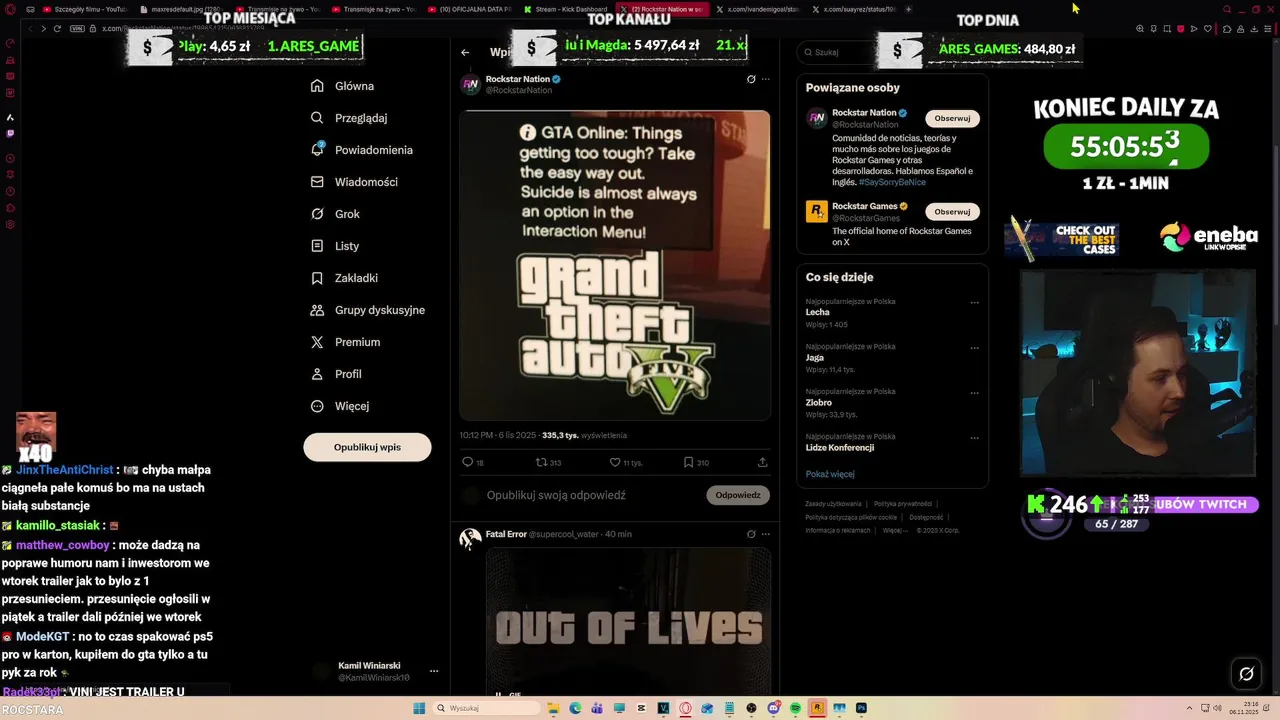Open Photoshop from the Windows taskbar
The image size is (1280, 720).
pos(861,708)
